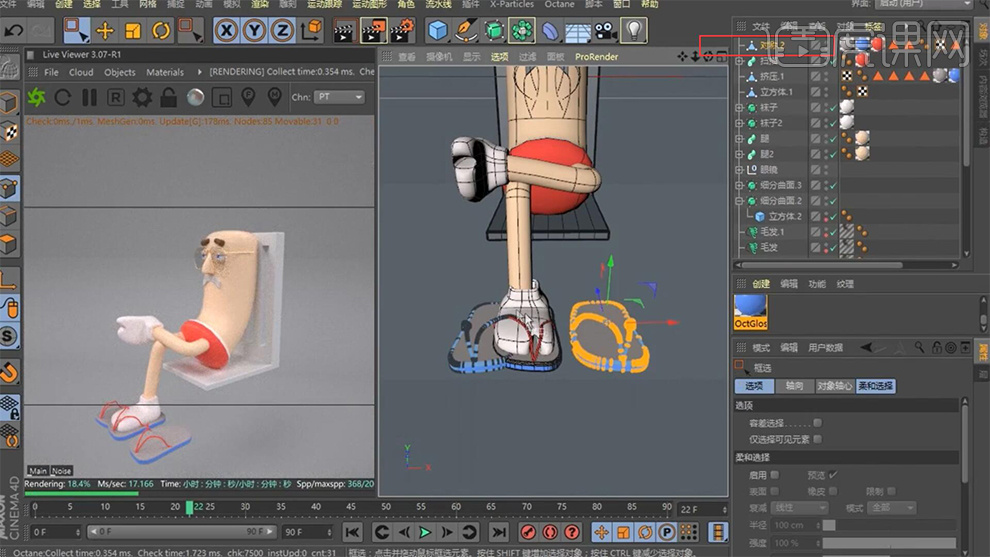Viewport: 990px width, 557px height.
Task: Click the R render region button
Action: tap(116, 97)
